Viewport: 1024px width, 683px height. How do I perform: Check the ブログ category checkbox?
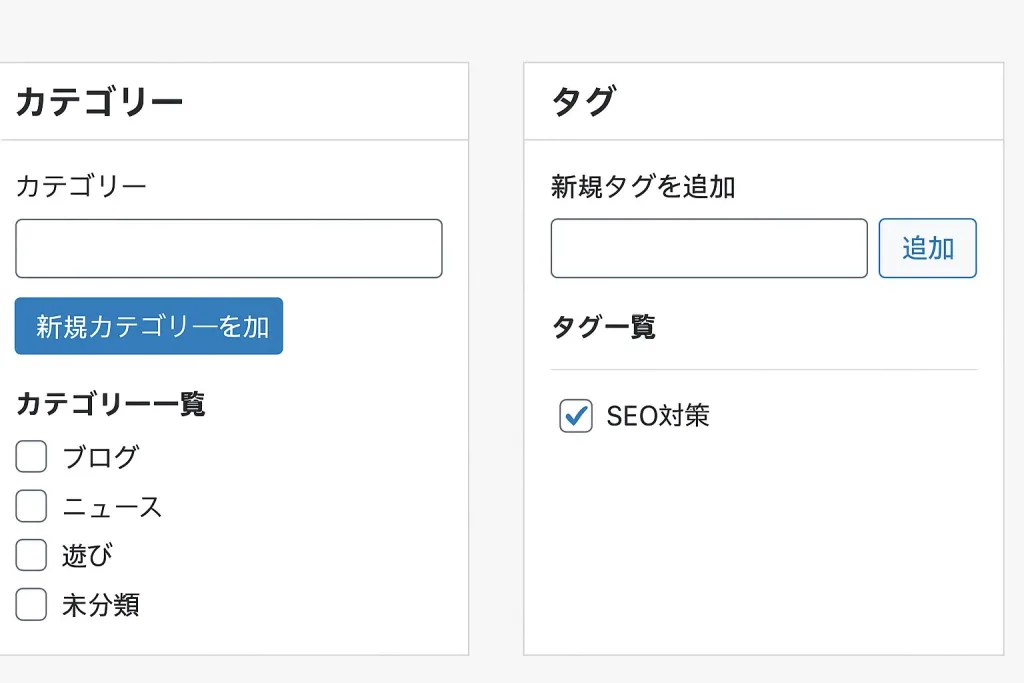(x=31, y=456)
